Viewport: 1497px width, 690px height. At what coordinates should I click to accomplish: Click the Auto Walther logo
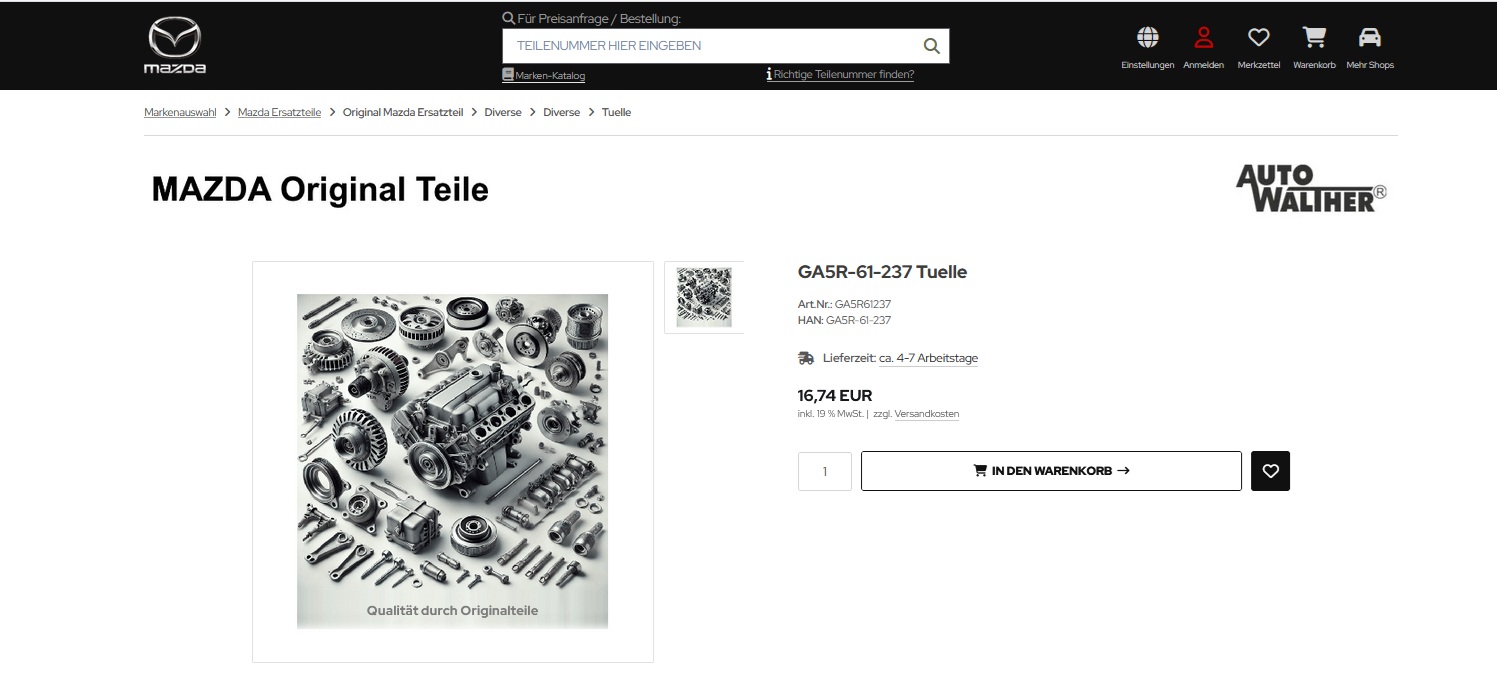[x=1311, y=188]
